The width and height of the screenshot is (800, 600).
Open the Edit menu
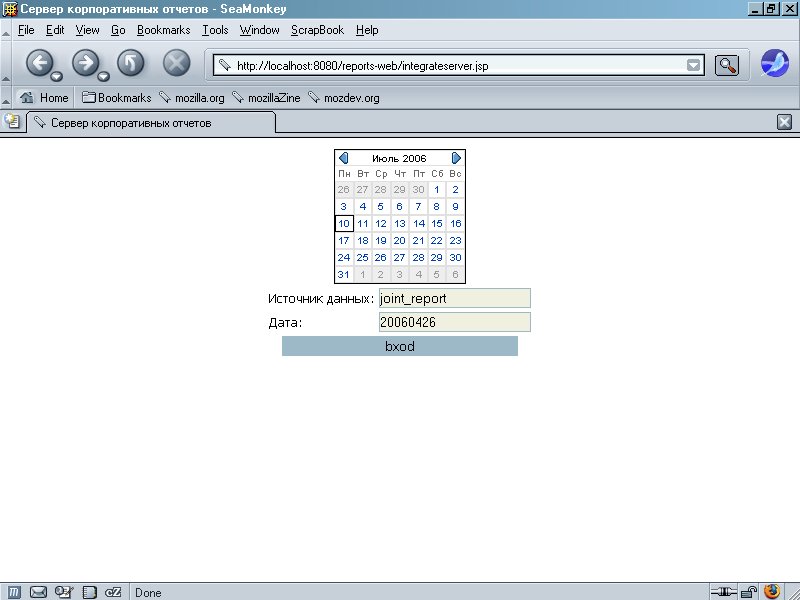[x=55, y=30]
